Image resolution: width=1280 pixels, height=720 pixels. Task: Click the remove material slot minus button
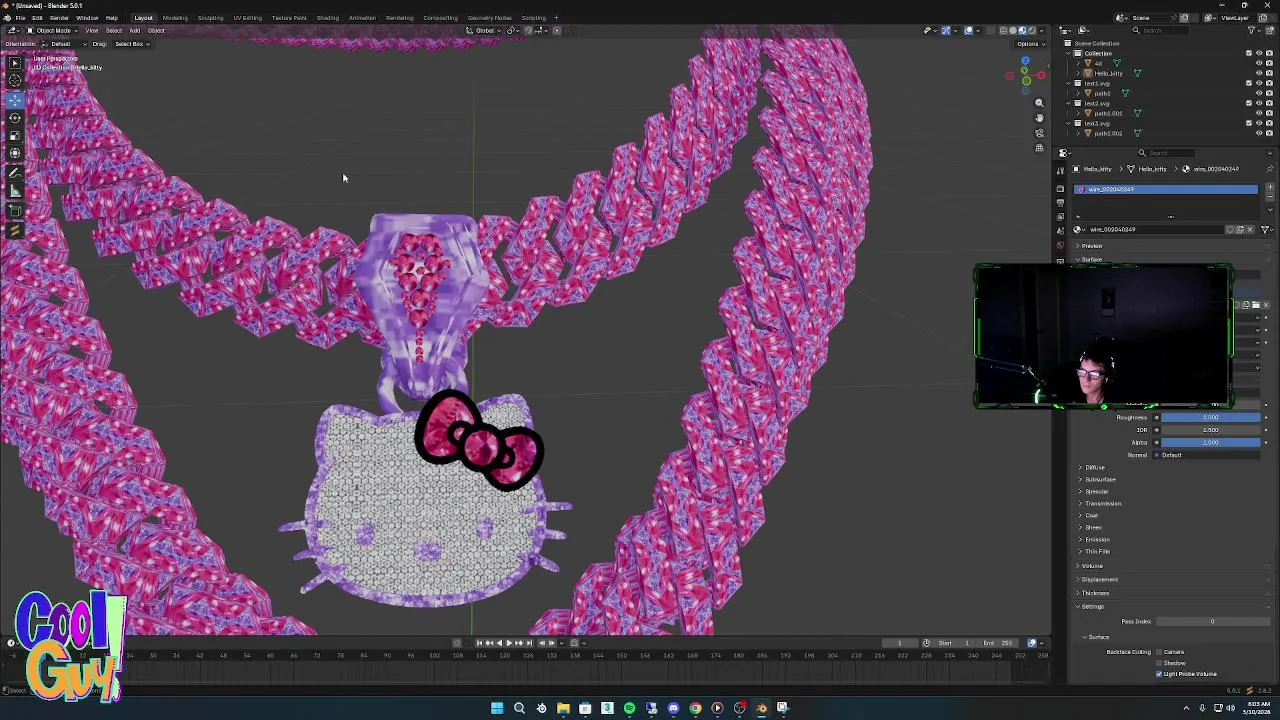click(x=1270, y=198)
